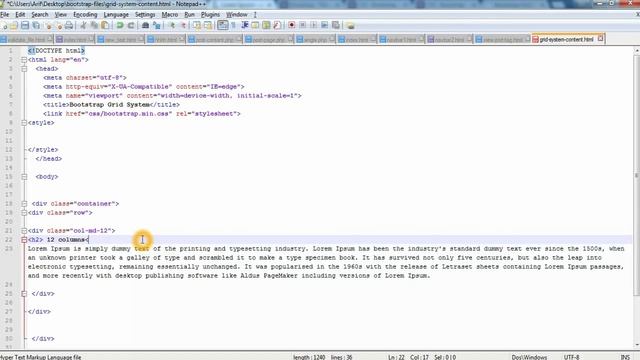Open the File menu

click(x=4, y=15)
